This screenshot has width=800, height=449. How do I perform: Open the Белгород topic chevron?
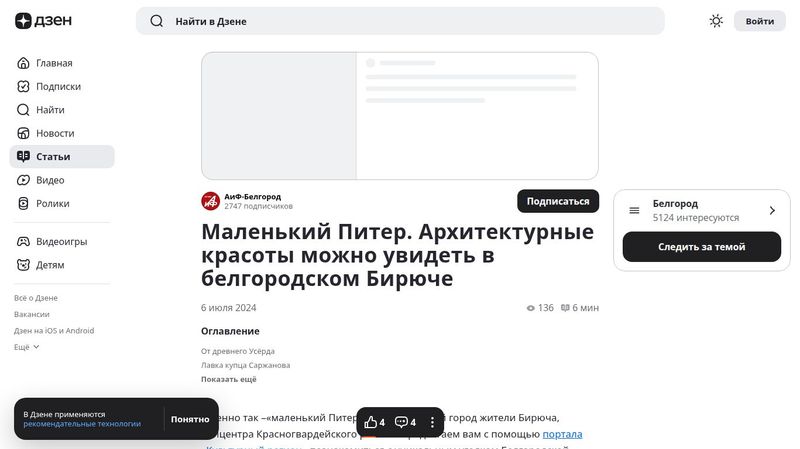(x=772, y=210)
